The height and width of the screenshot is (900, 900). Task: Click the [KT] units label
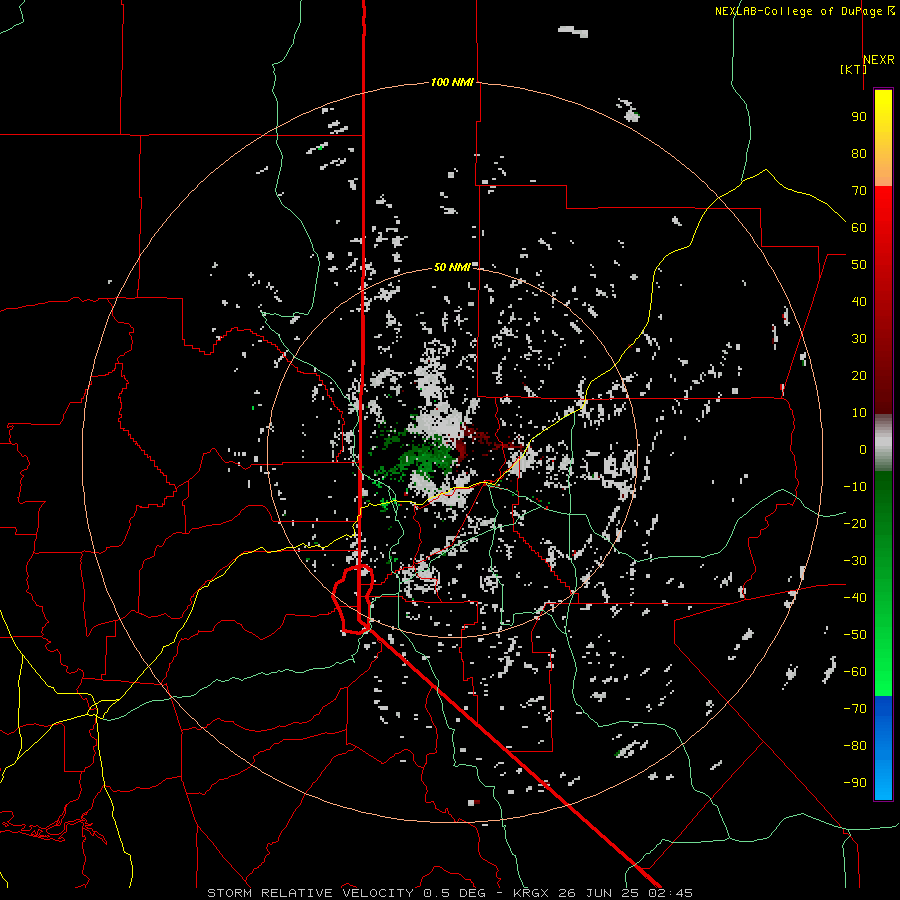pyautogui.click(x=853, y=70)
